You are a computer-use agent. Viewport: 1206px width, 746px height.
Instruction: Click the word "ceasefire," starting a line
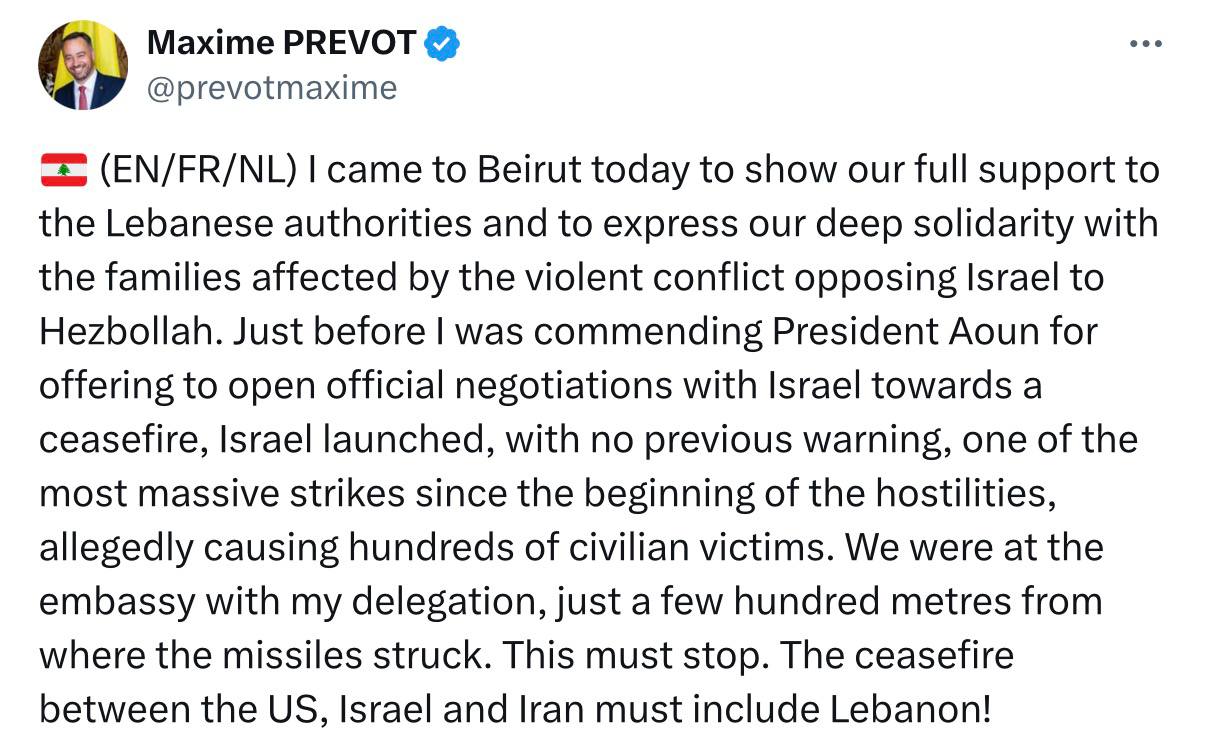(115, 440)
